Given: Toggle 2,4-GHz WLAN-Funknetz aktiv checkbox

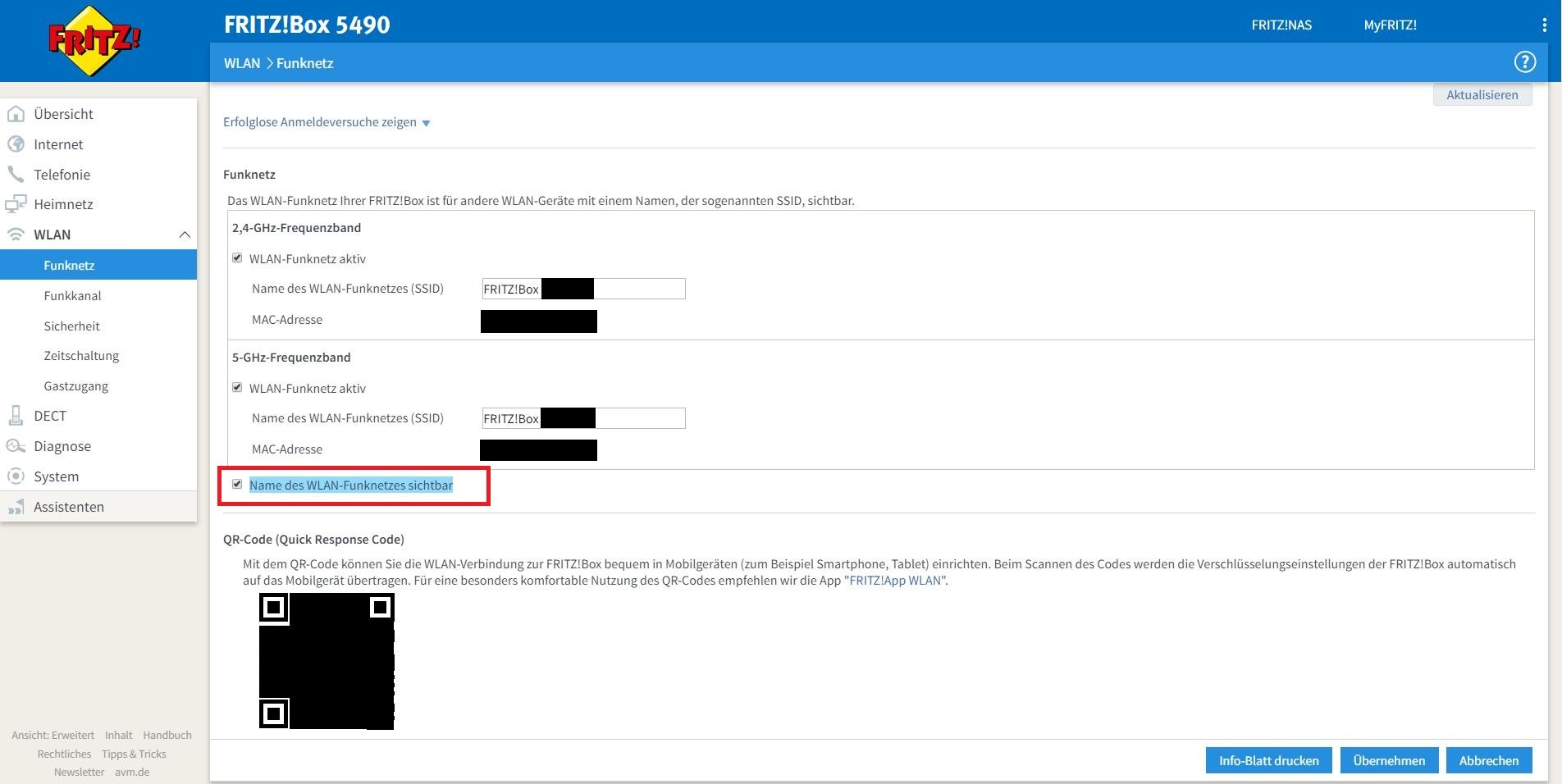Looking at the screenshot, I should (x=237, y=258).
